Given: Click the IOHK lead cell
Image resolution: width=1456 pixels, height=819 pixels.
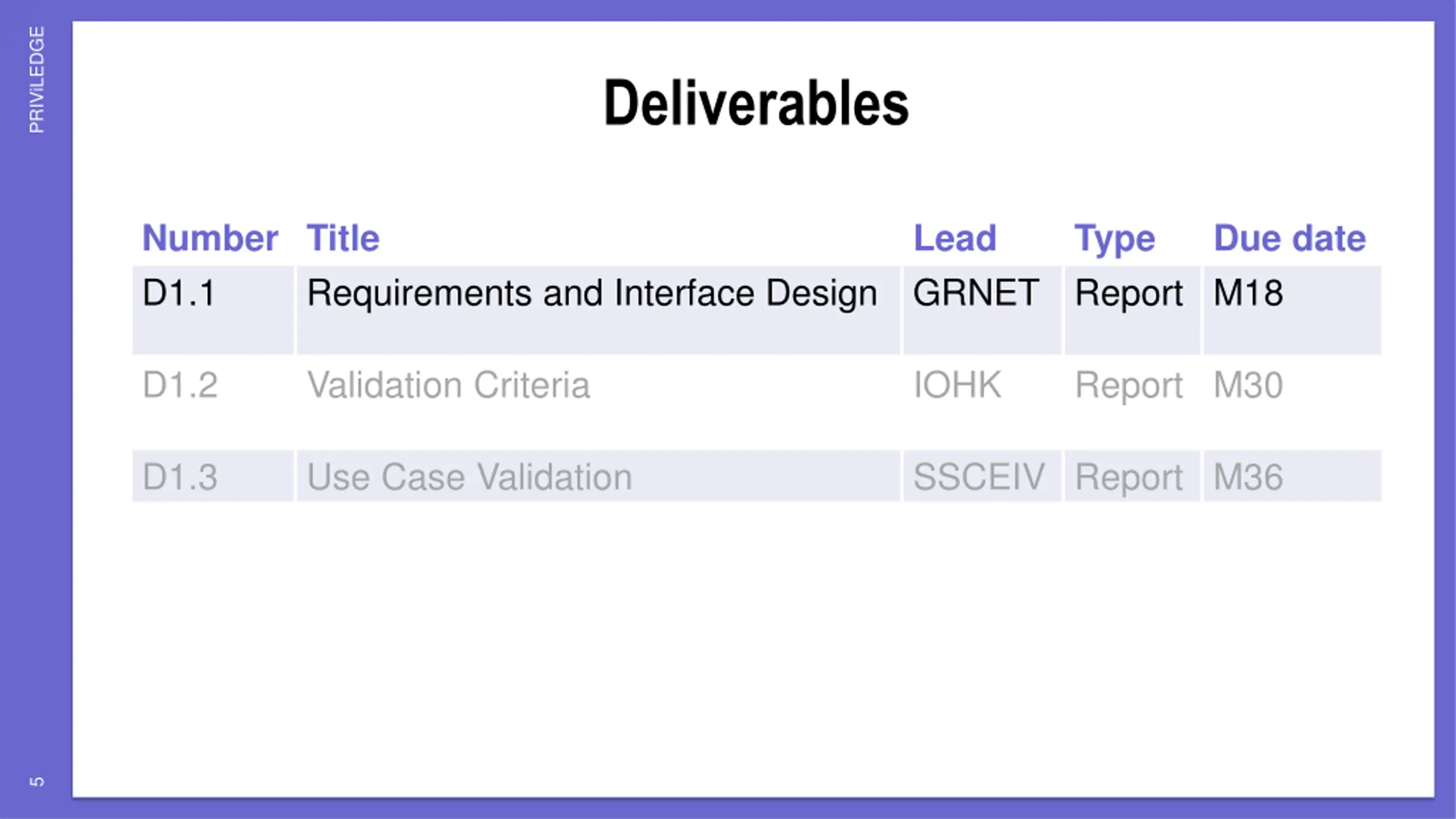Looking at the screenshot, I should point(957,386).
